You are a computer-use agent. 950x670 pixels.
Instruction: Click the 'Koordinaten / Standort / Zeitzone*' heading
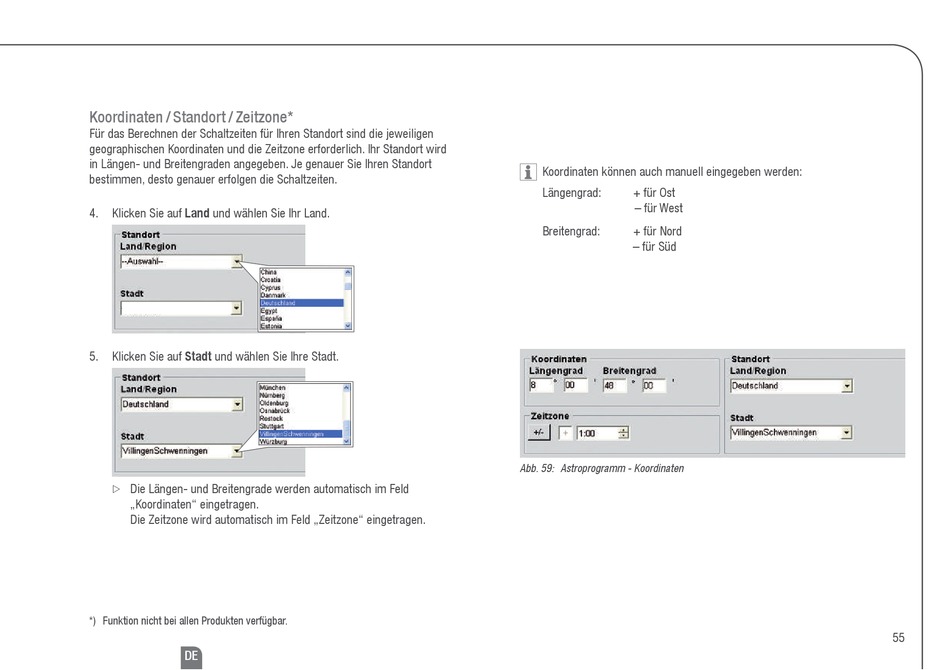click(x=191, y=117)
